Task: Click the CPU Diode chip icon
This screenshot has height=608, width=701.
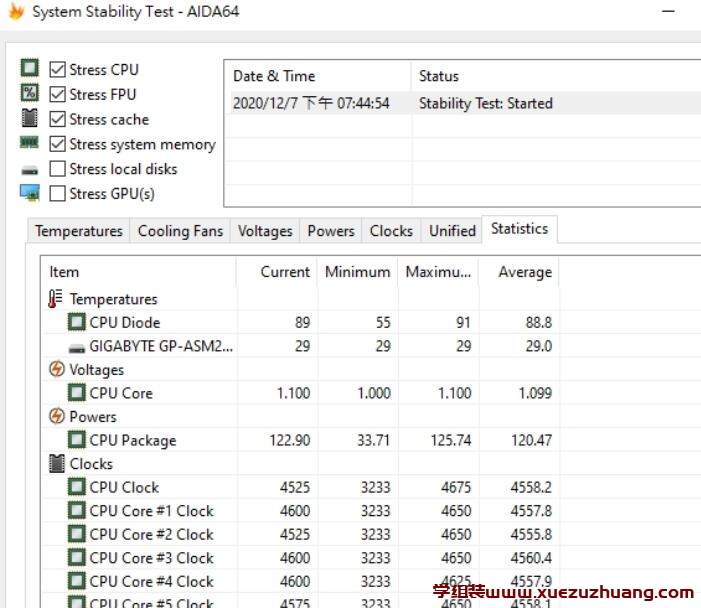Action: pyautogui.click(x=76, y=322)
